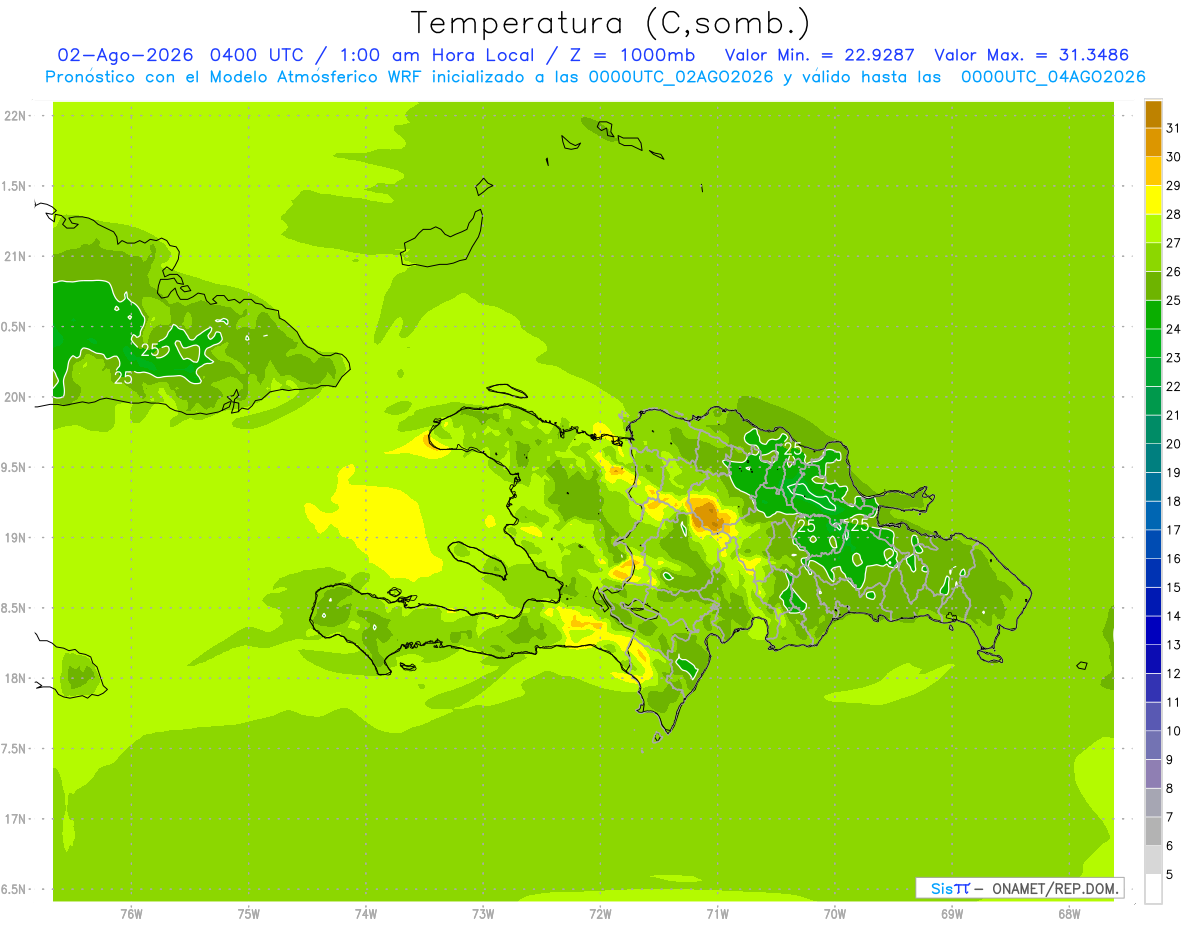Select the green swatch between 24 and 25

coord(1153,315)
